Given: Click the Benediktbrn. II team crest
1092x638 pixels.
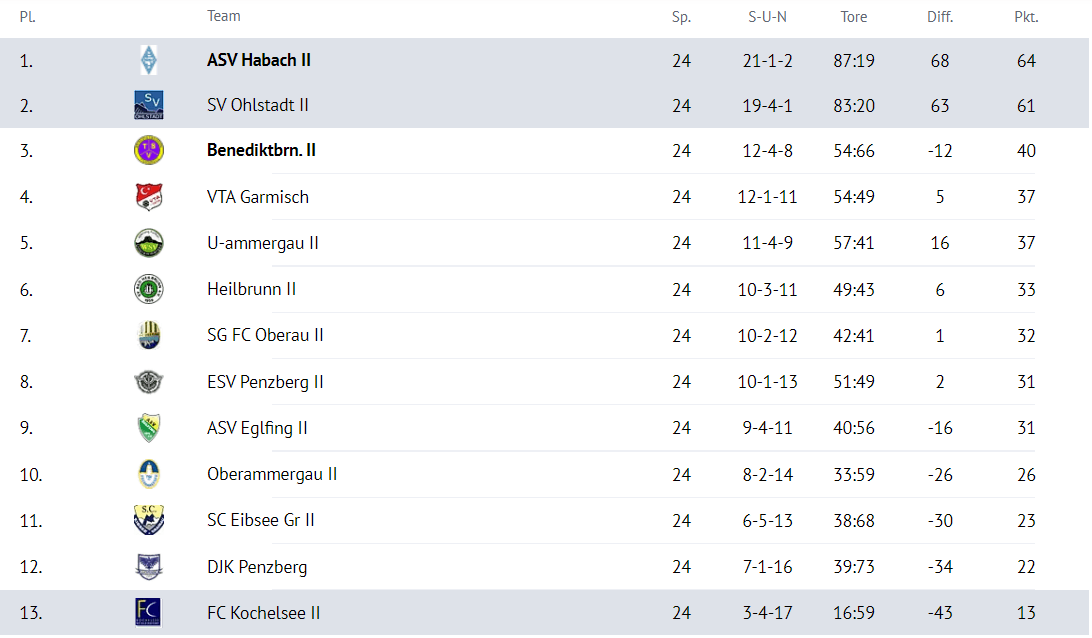Looking at the screenshot, I should 149,151.
